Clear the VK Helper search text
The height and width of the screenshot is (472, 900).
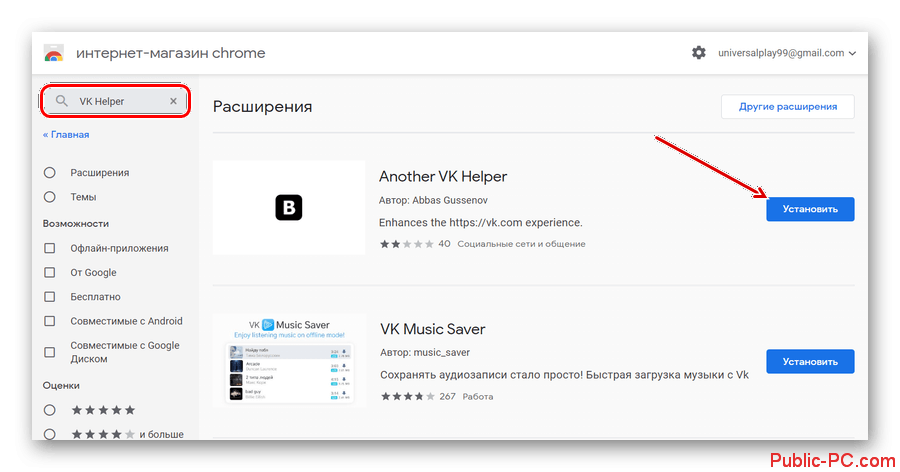(173, 101)
